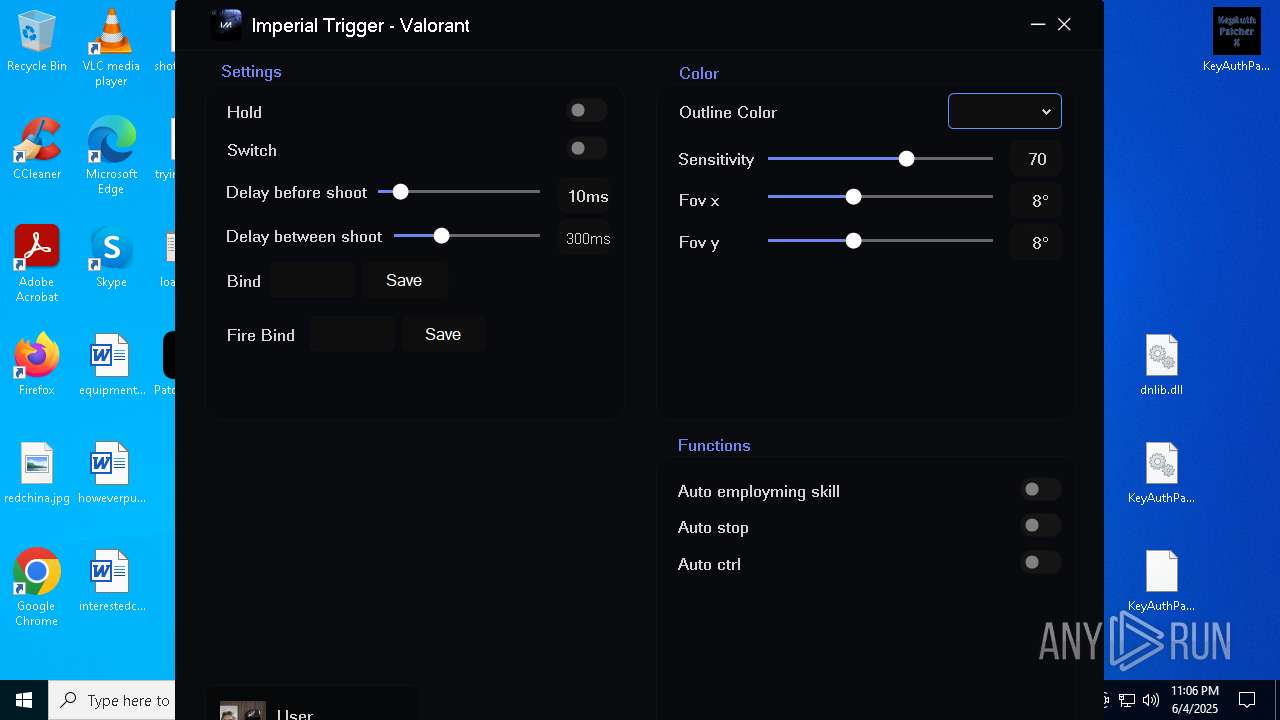1280x720 pixels.
Task: Click the Settings section heading
Action: (251, 71)
